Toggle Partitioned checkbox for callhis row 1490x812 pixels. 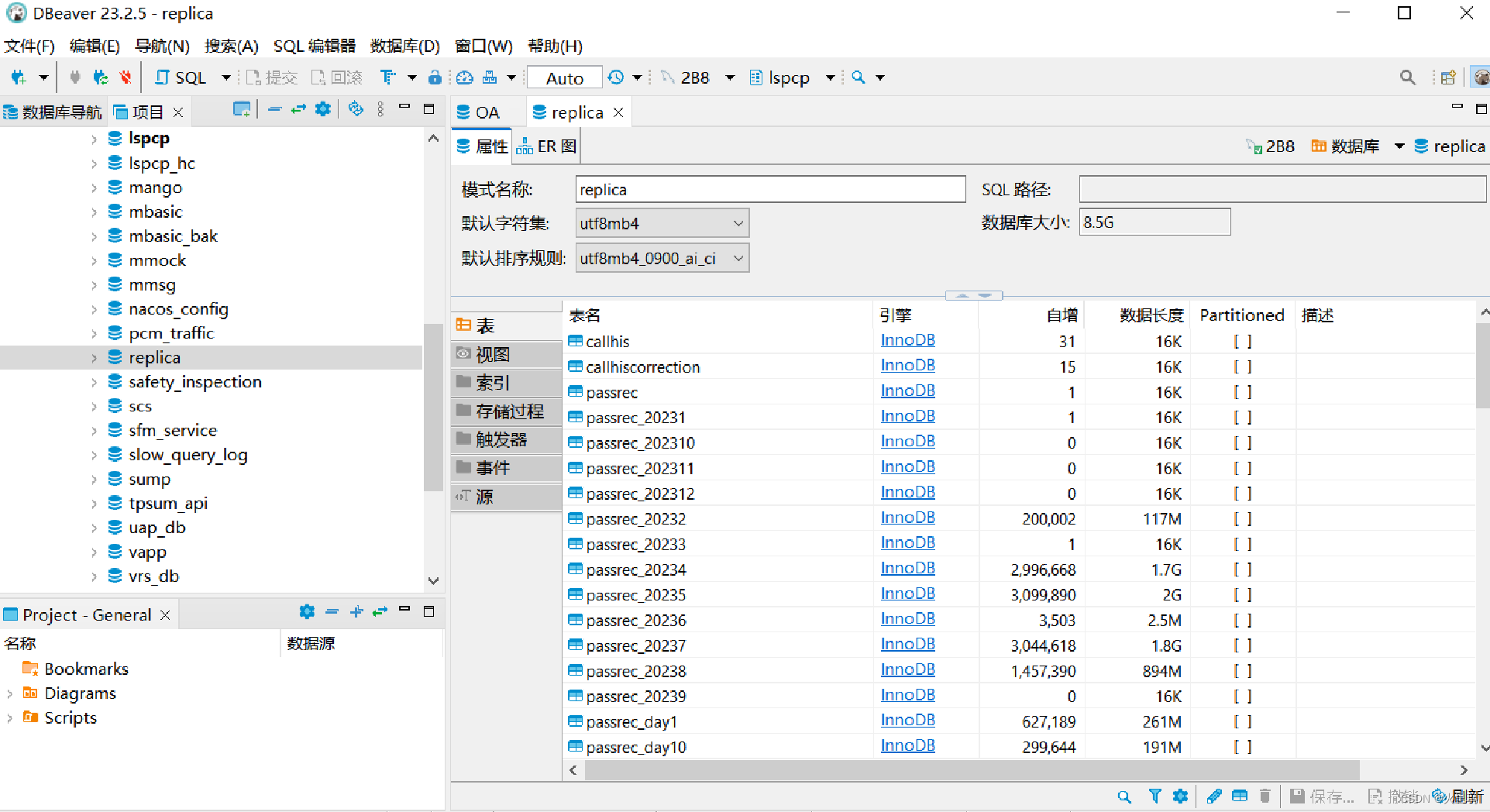(x=1243, y=342)
